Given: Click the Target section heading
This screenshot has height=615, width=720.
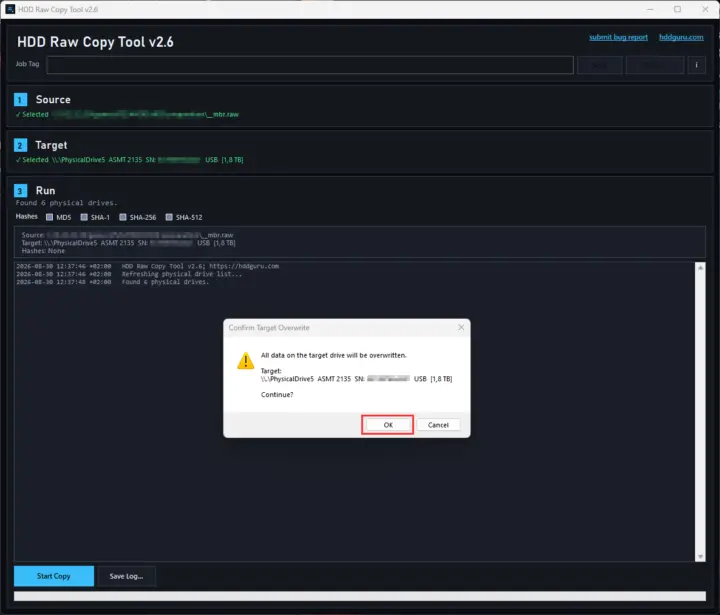Looking at the screenshot, I should 51,145.
